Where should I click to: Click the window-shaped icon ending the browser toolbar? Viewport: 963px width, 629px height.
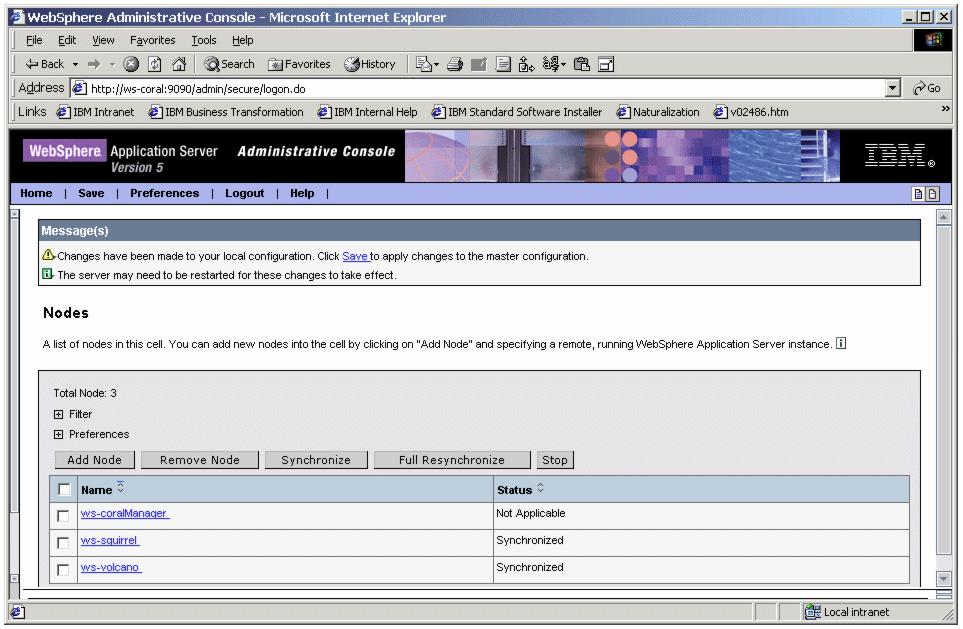[606, 64]
